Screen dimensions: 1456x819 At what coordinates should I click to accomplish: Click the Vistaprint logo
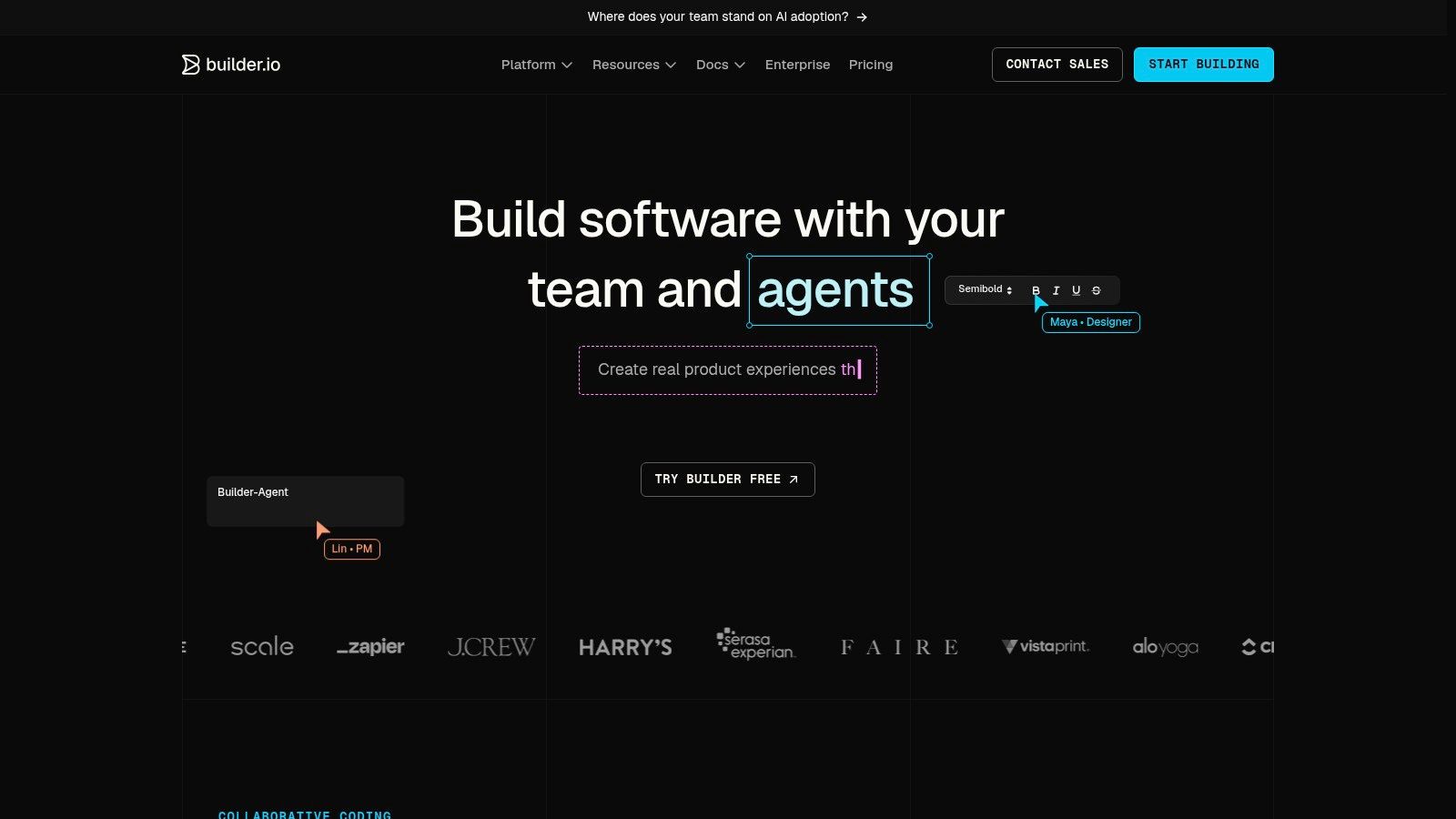coord(1046,646)
